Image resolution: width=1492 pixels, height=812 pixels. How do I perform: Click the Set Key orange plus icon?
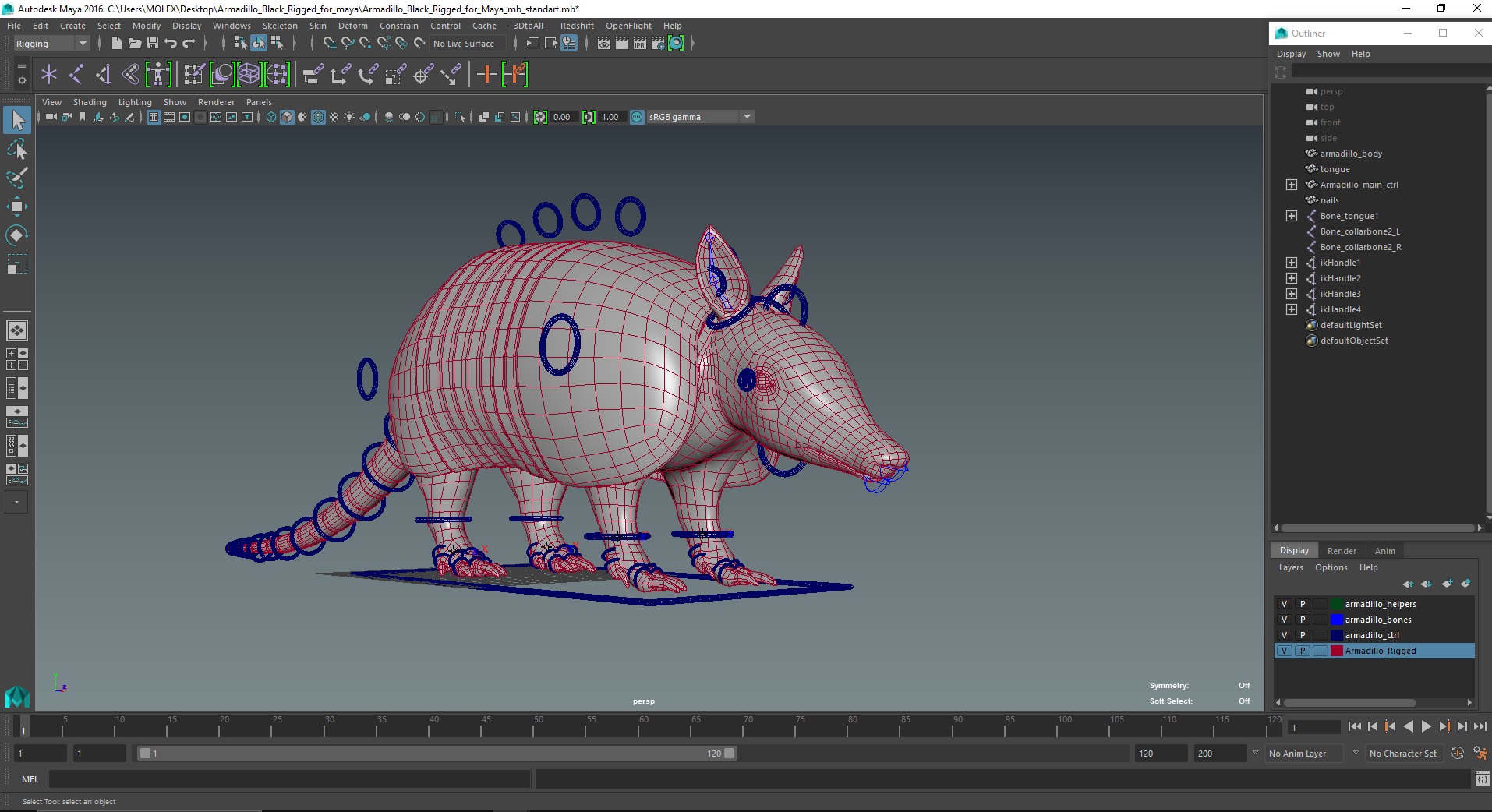coord(486,75)
